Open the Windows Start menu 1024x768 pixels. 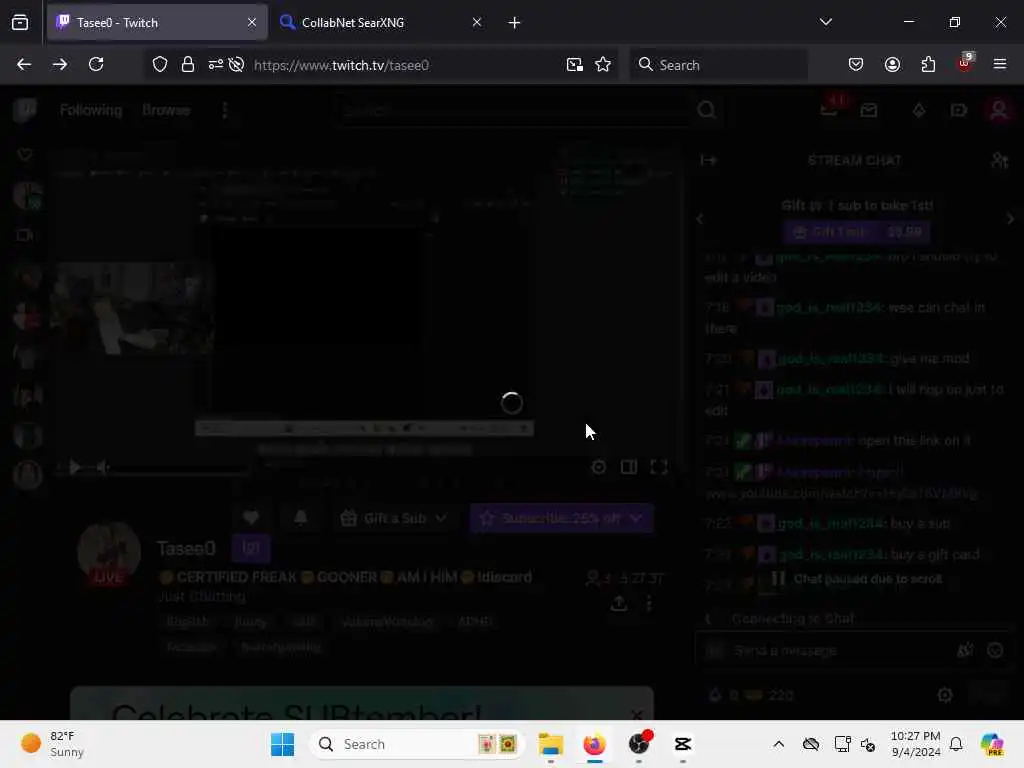[x=282, y=744]
